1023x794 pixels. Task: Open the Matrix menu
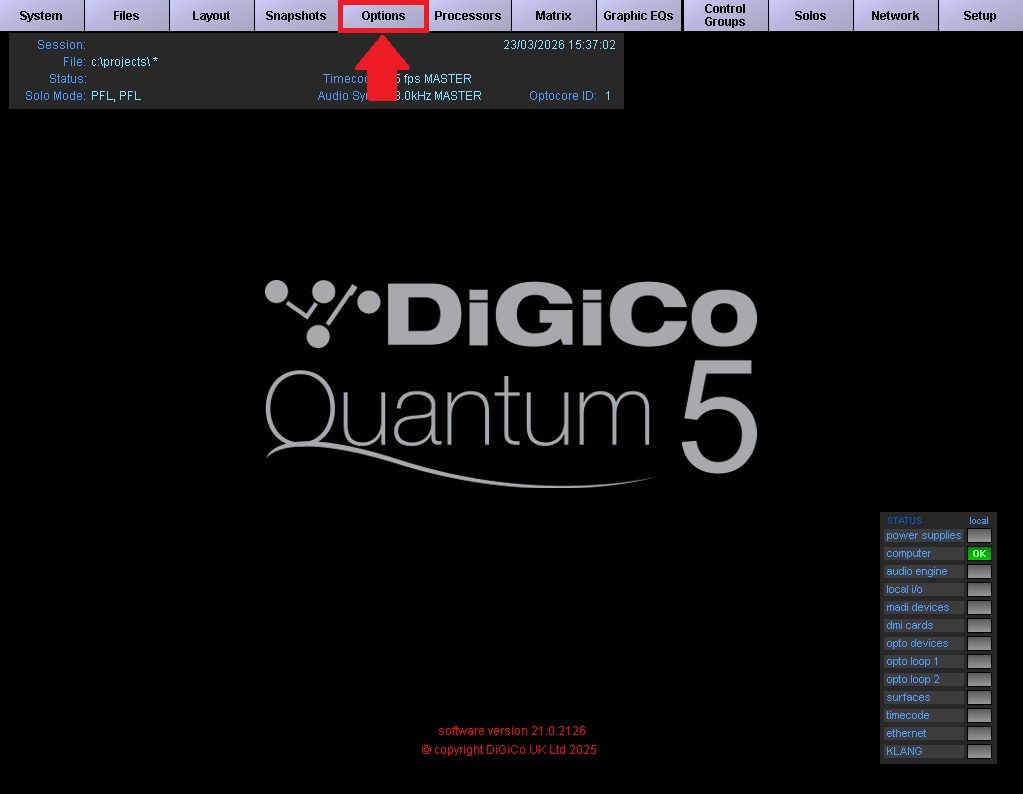pyautogui.click(x=553, y=16)
